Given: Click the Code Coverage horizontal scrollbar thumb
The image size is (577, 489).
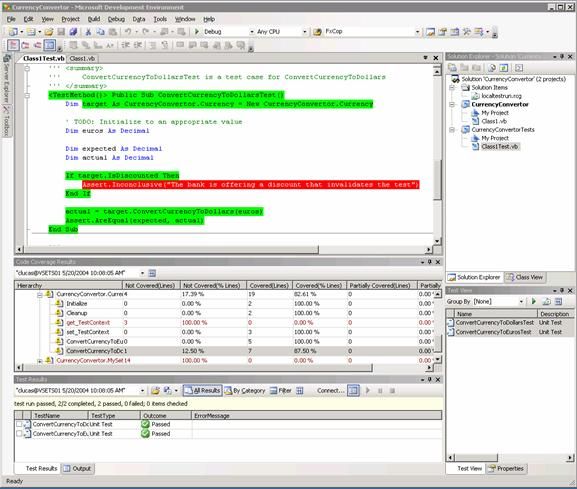Looking at the screenshot, I should coord(198,368).
